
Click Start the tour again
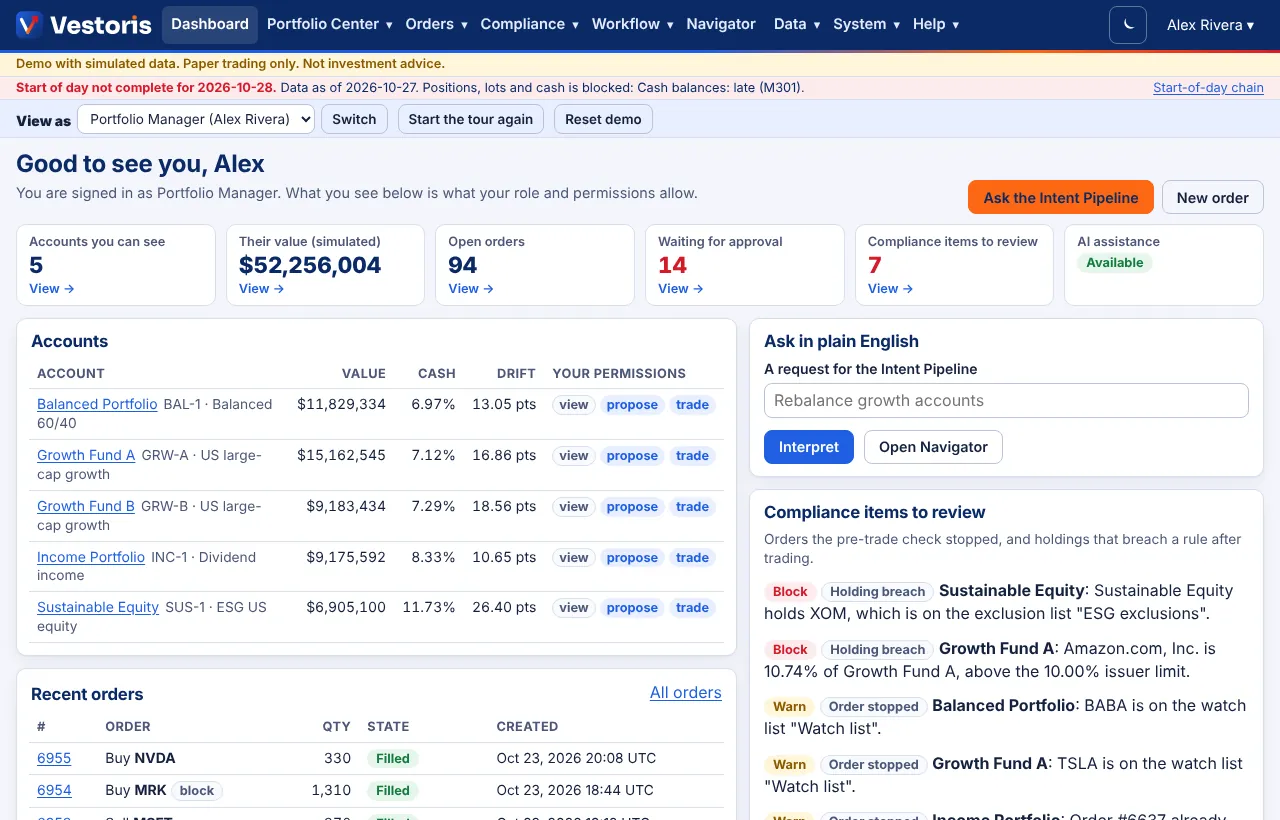(x=471, y=119)
